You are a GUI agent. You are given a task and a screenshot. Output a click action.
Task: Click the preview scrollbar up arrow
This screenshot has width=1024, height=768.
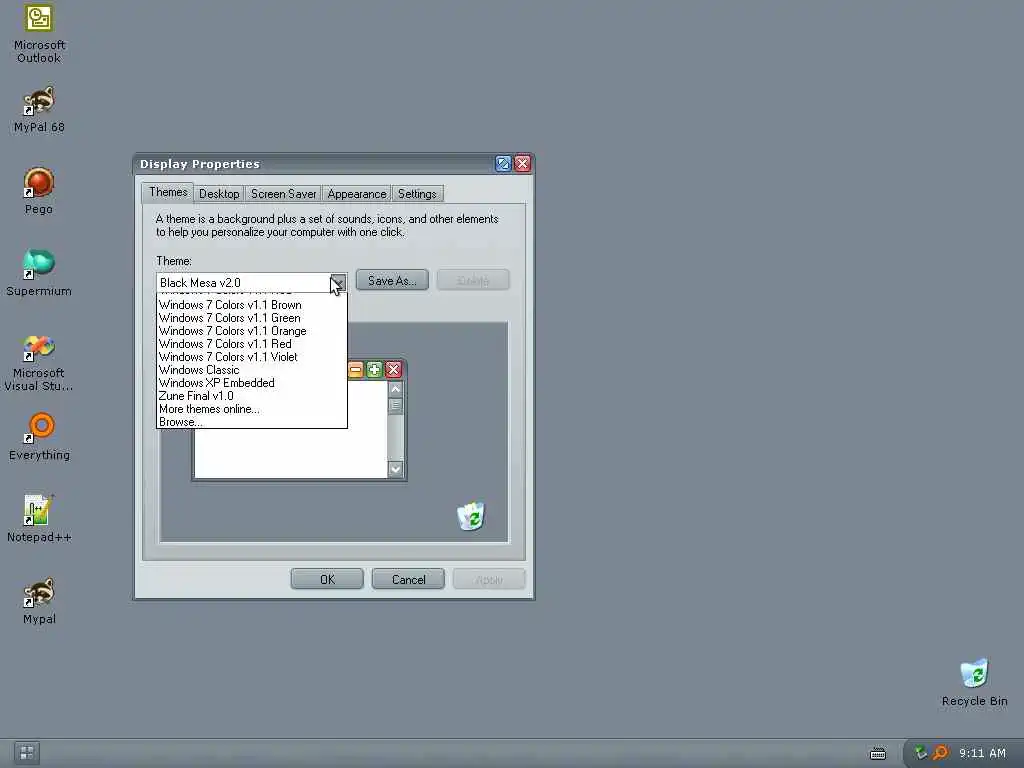(395, 389)
